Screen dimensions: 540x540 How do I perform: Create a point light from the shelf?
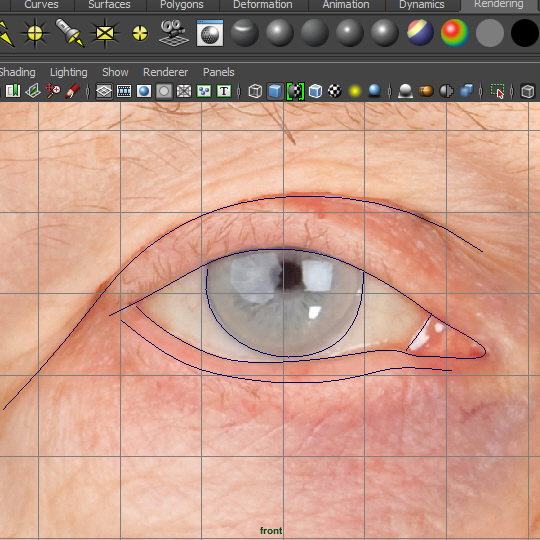pyautogui.click(x=35, y=33)
